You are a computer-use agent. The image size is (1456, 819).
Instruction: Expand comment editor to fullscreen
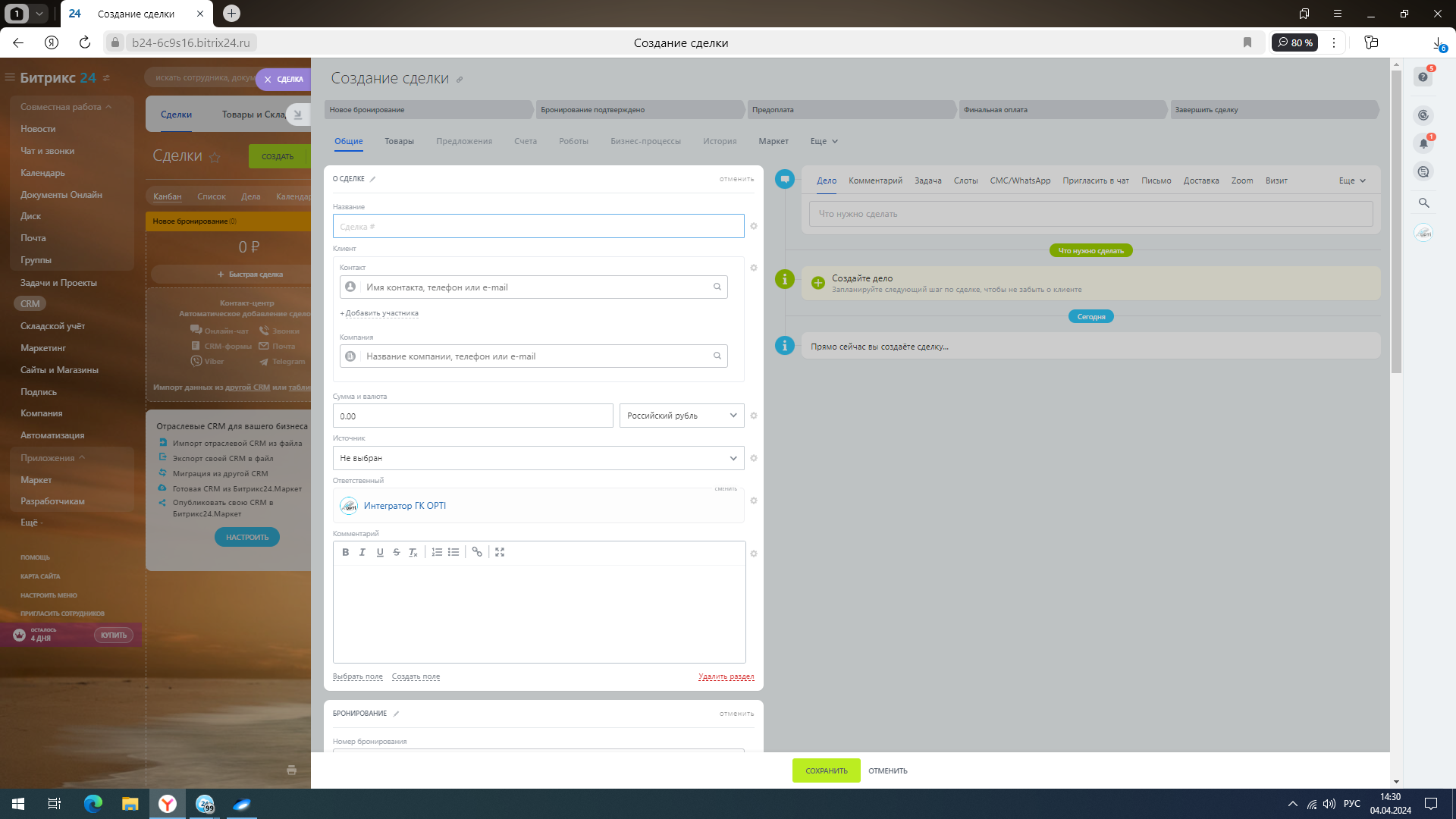pyautogui.click(x=500, y=552)
